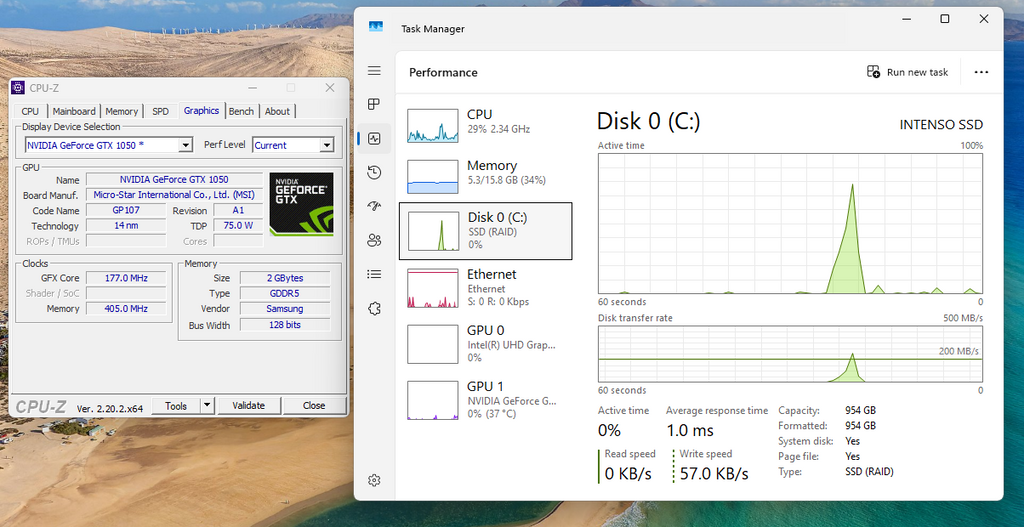Switch to Mainboard tab in CPU-Z

(x=74, y=112)
